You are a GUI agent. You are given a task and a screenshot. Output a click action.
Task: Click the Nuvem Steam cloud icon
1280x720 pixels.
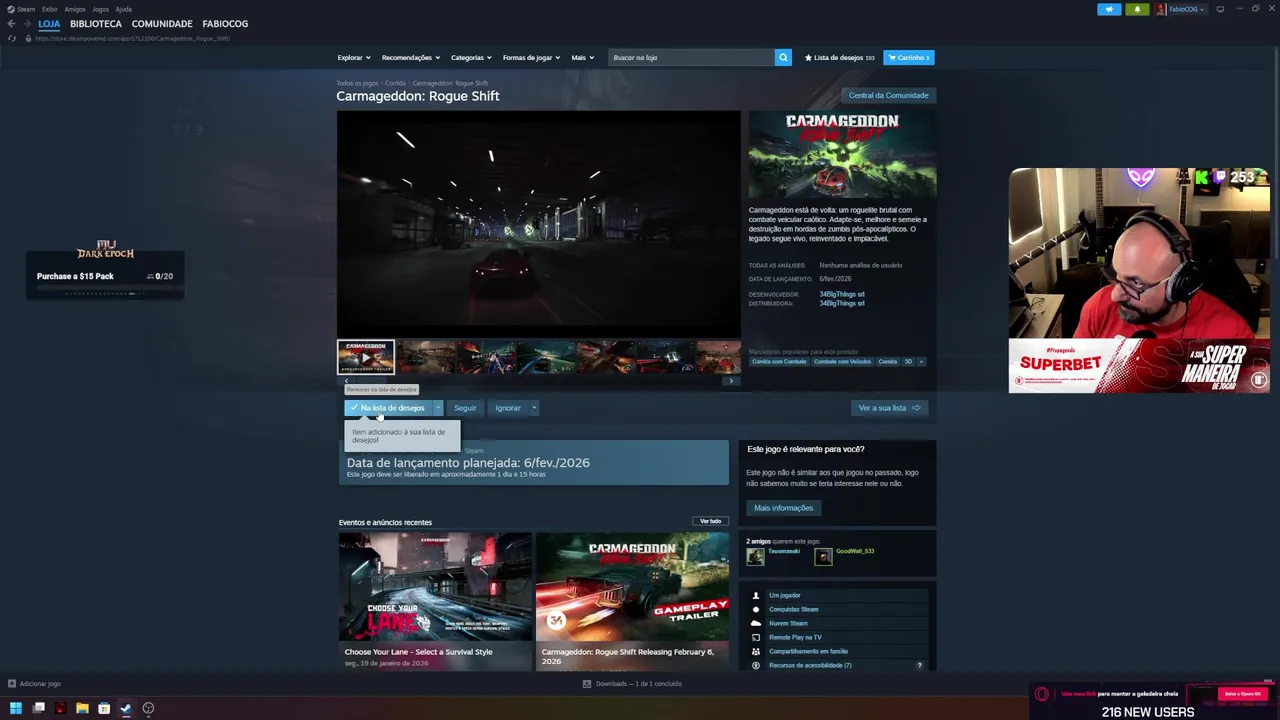click(756, 623)
